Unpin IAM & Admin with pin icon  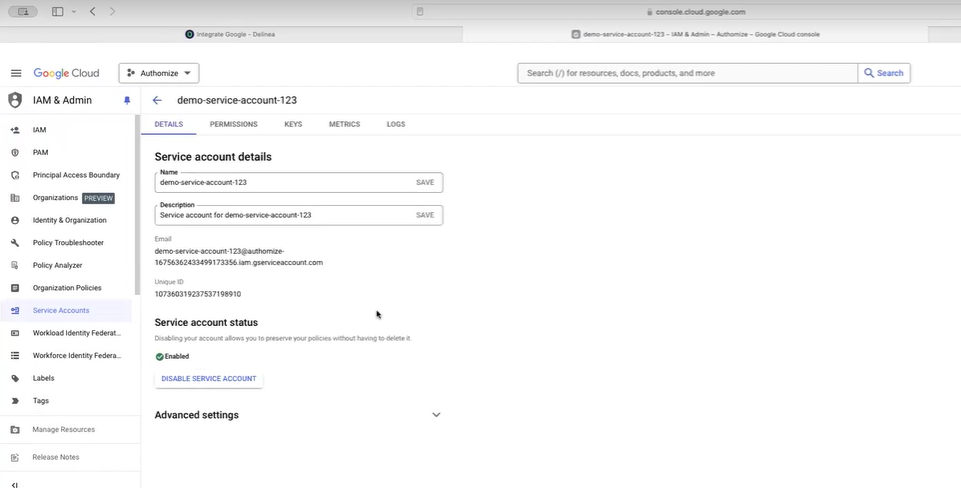pos(127,100)
